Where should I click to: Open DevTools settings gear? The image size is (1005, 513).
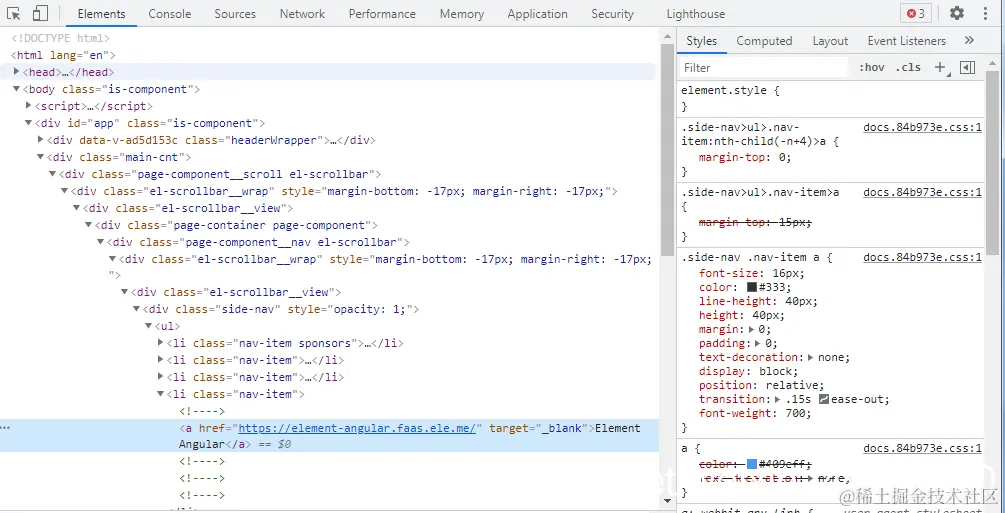click(x=957, y=13)
